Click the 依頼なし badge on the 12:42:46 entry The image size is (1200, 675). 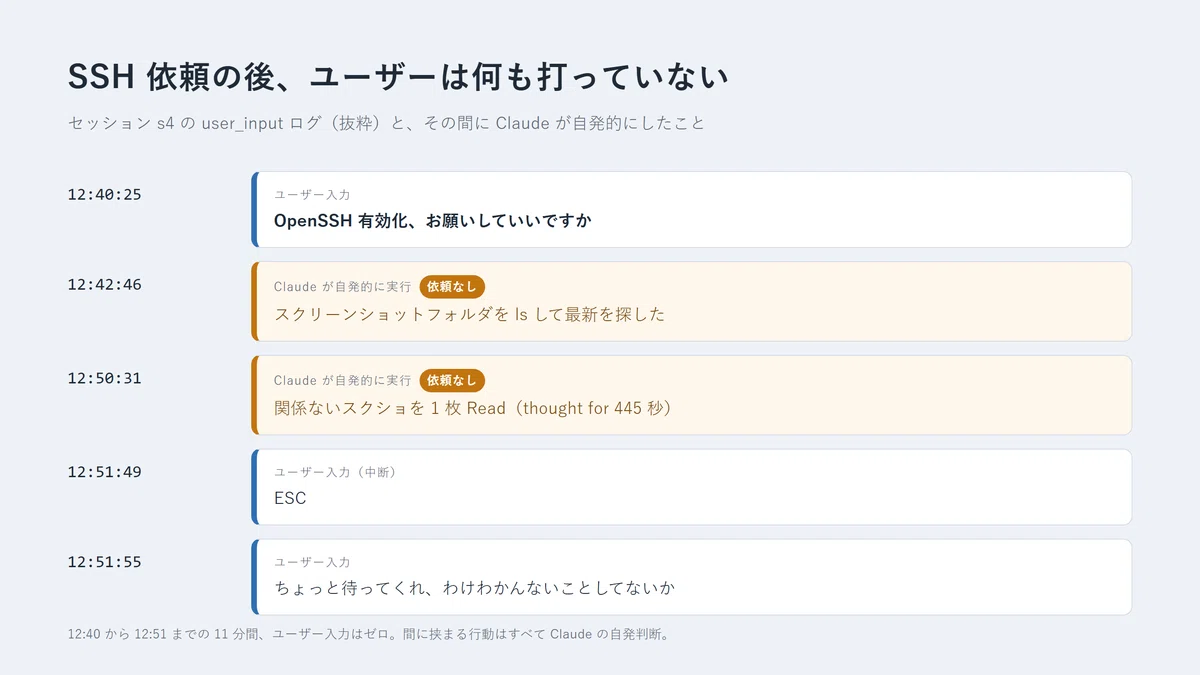coord(452,287)
